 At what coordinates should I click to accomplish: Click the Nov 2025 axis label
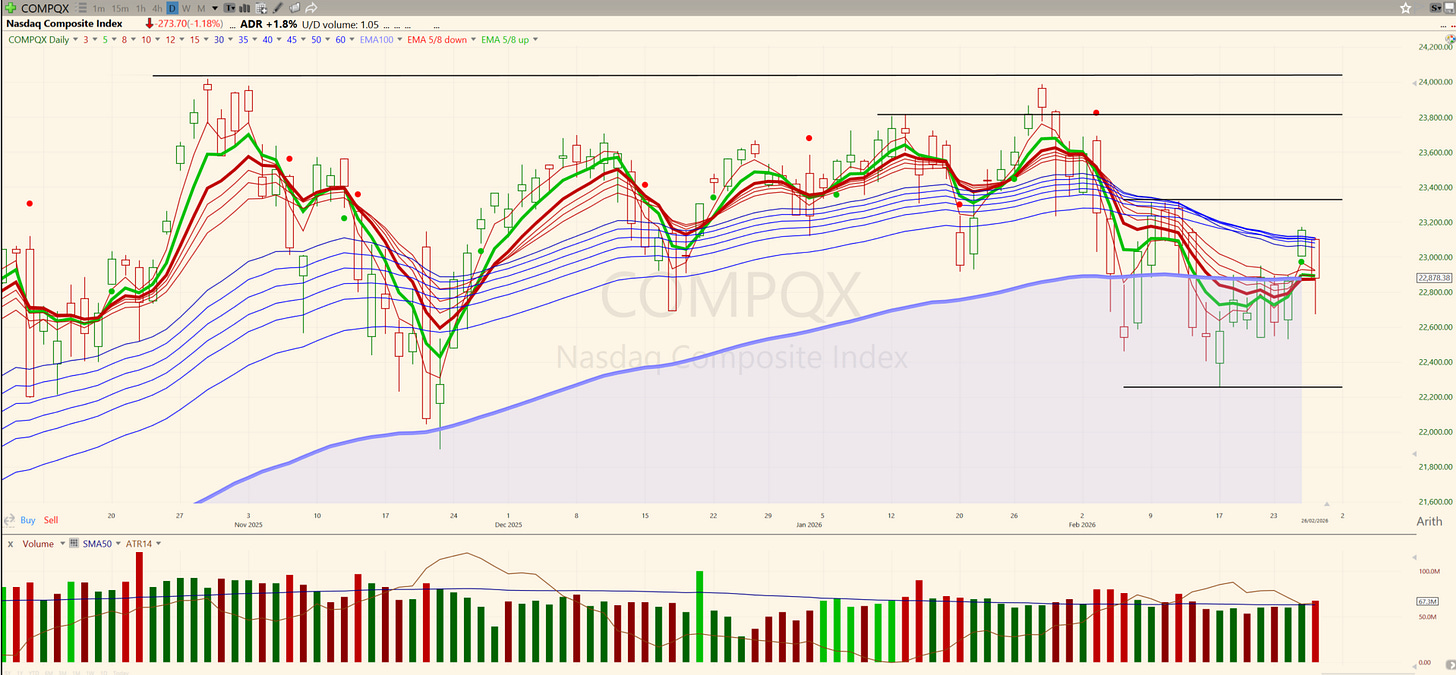[x=249, y=524]
